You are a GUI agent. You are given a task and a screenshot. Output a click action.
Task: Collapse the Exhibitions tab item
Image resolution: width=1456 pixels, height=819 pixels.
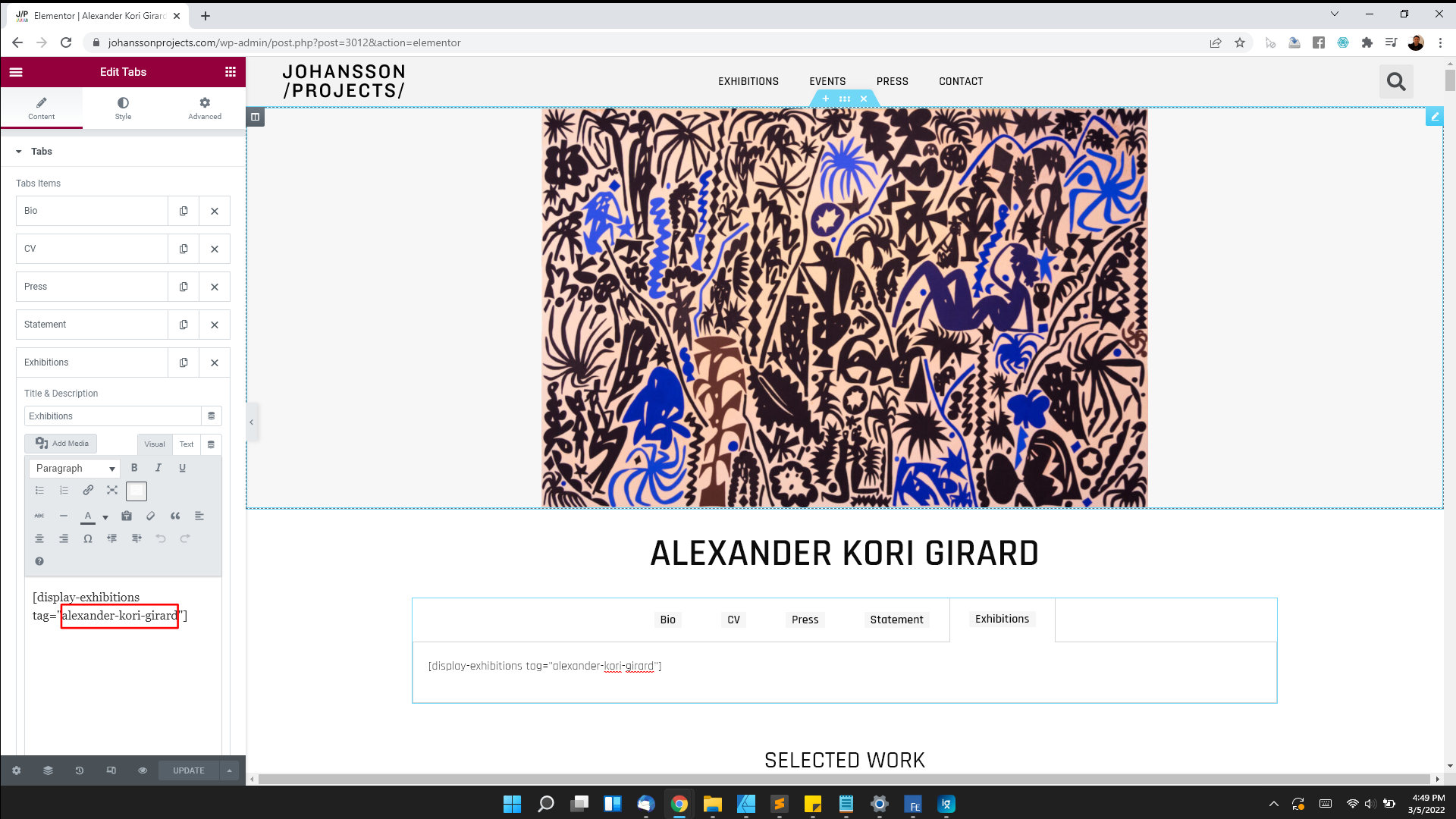(92, 362)
